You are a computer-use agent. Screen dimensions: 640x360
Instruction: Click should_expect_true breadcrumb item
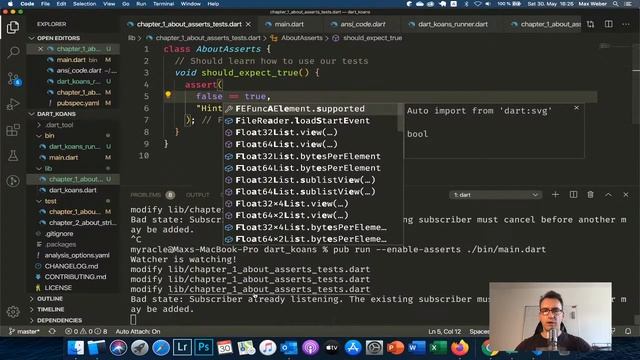point(372,38)
